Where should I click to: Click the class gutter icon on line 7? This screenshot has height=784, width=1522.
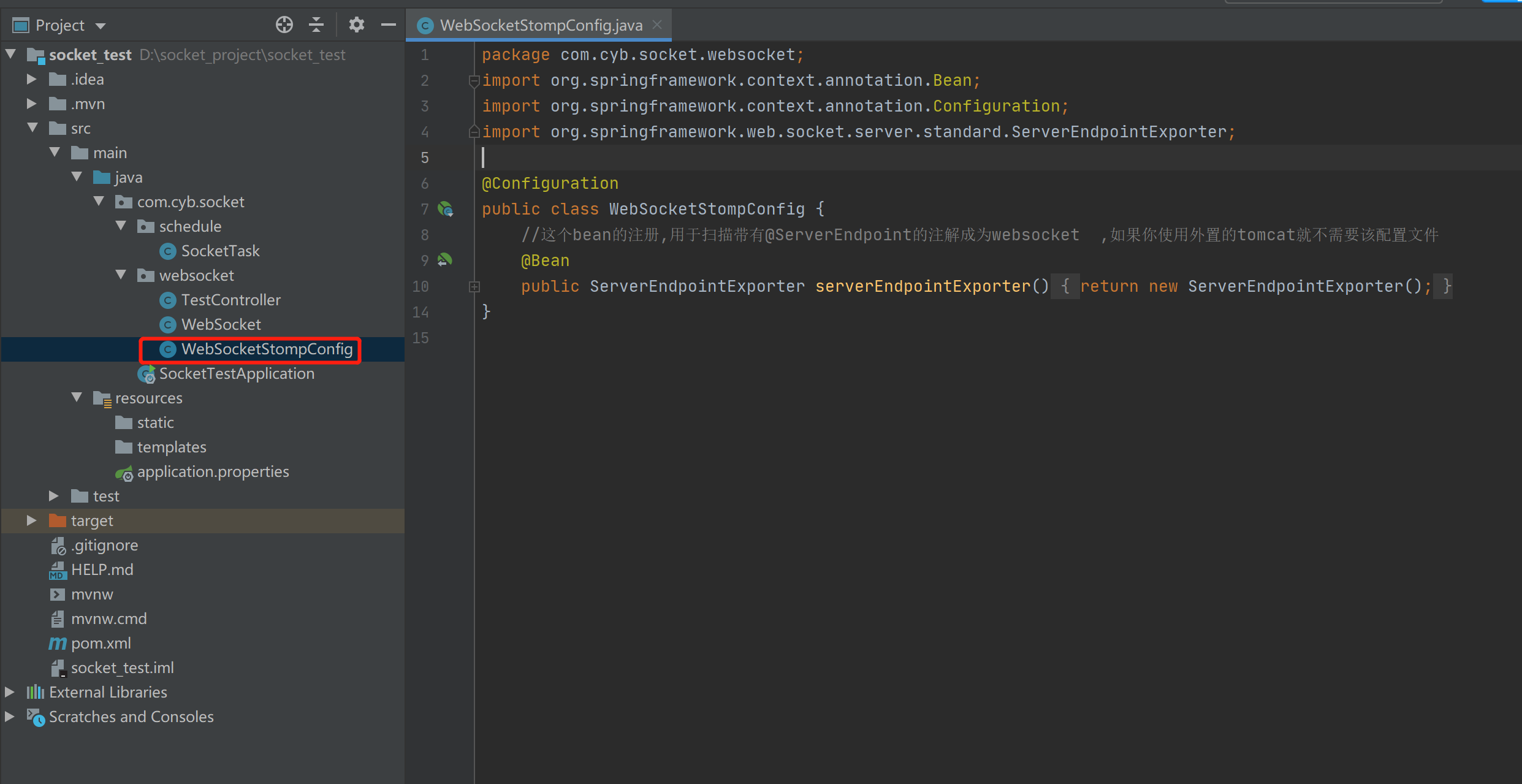(x=446, y=209)
